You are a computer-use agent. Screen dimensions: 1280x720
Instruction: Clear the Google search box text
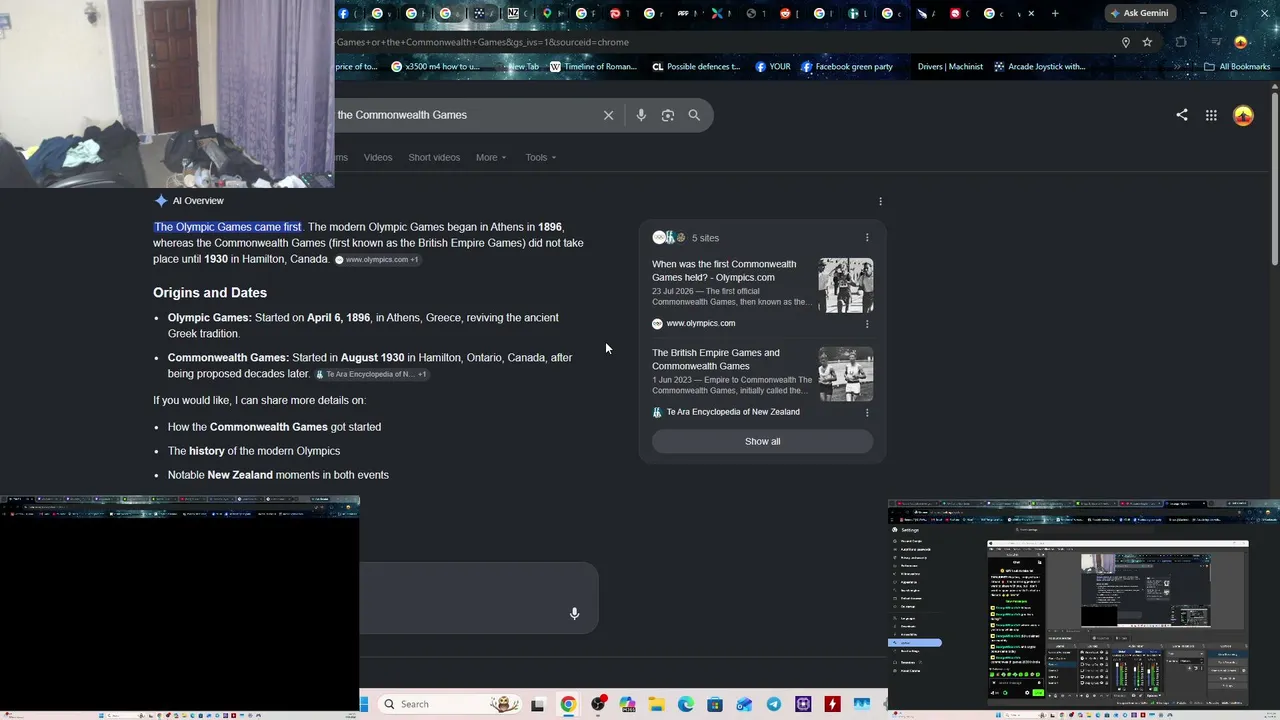tap(608, 115)
